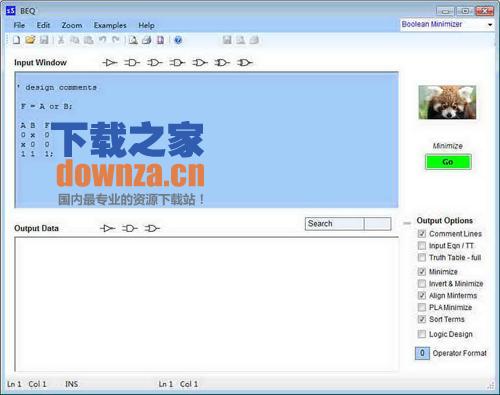The width and height of the screenshot is (500, 395).
Task: Click the Cut scissors icon
Action: (61, 40)
